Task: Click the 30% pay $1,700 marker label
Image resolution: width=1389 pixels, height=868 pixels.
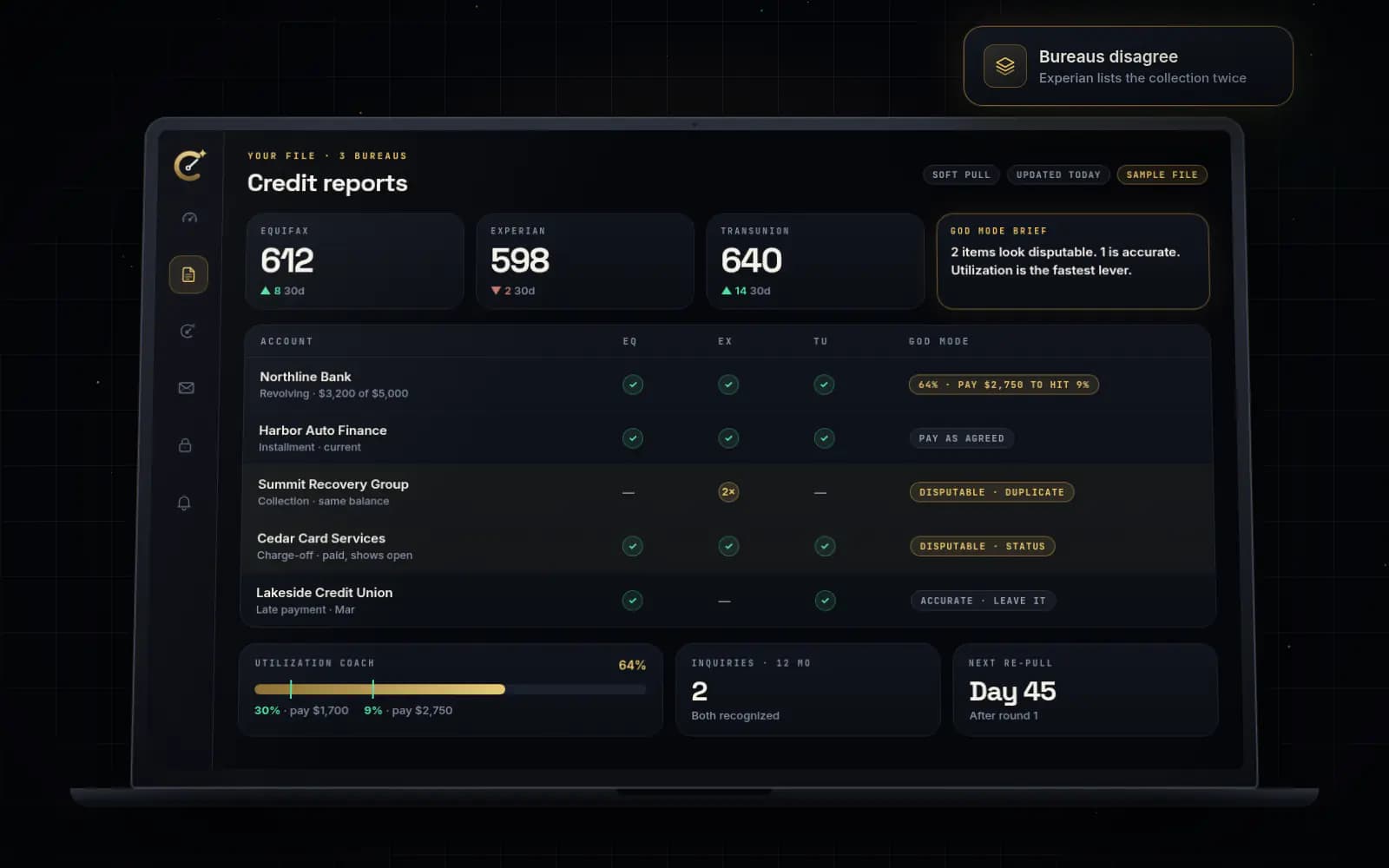Action: 301,710
